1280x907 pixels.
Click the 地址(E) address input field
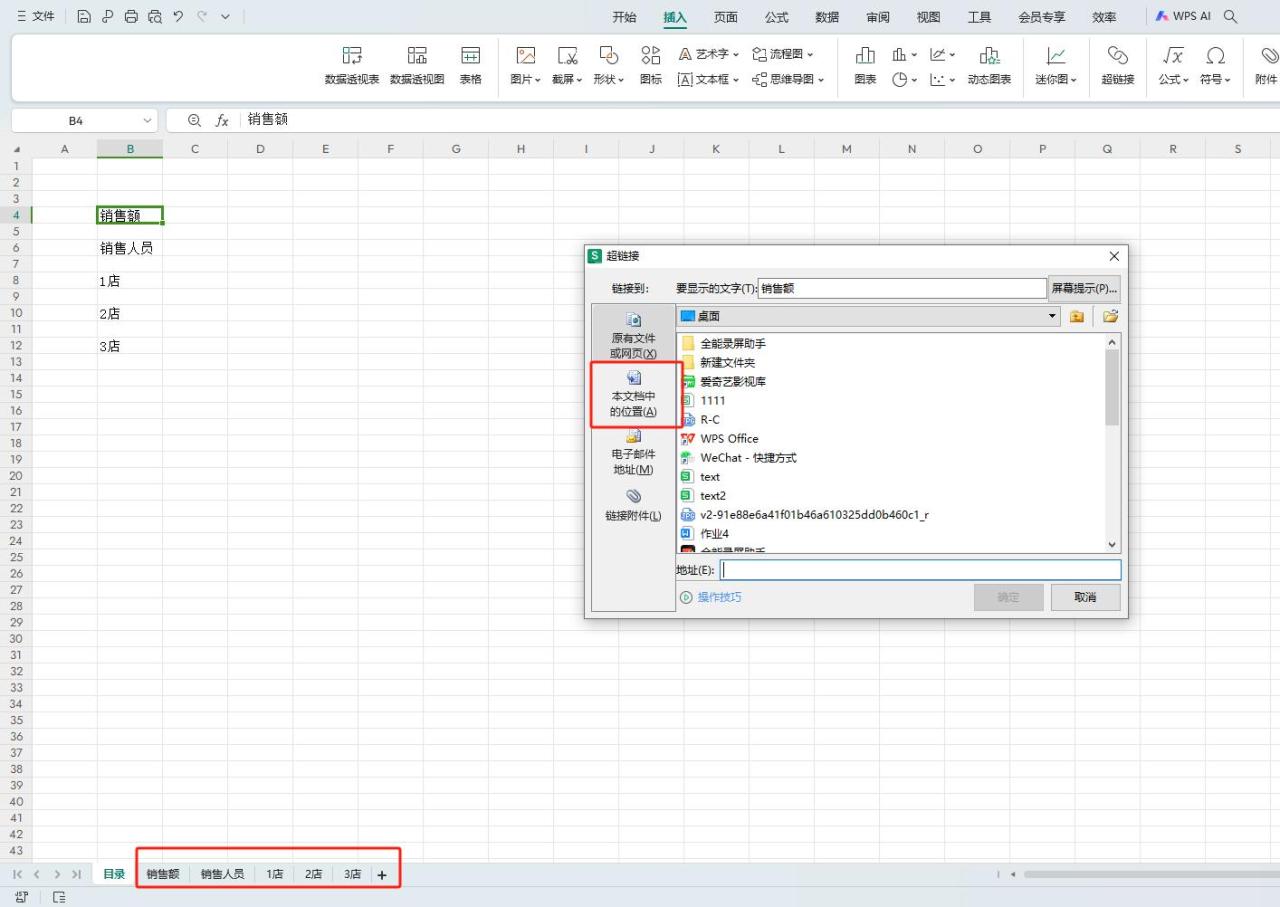920,570
